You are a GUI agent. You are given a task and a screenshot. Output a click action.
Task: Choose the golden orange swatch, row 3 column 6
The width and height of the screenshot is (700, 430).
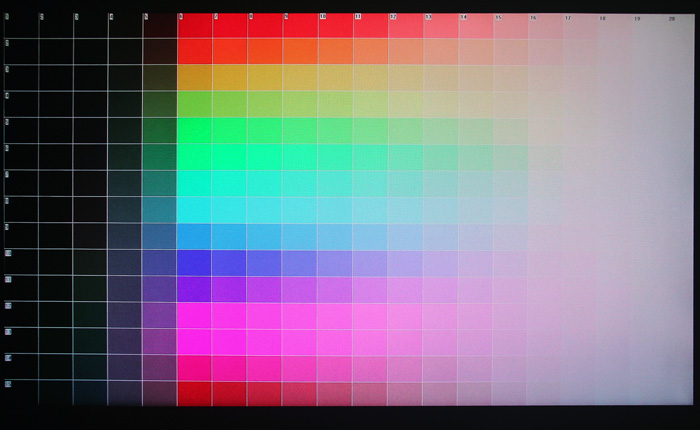tap(195, 78)
